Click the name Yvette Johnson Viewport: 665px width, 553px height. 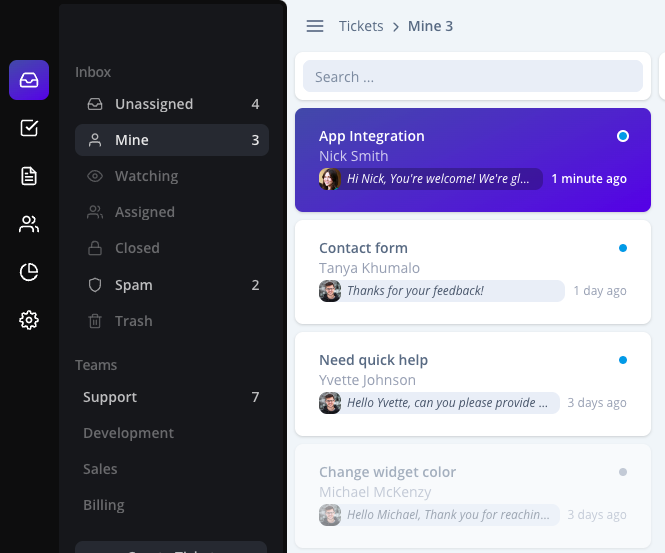click(367, 380)
